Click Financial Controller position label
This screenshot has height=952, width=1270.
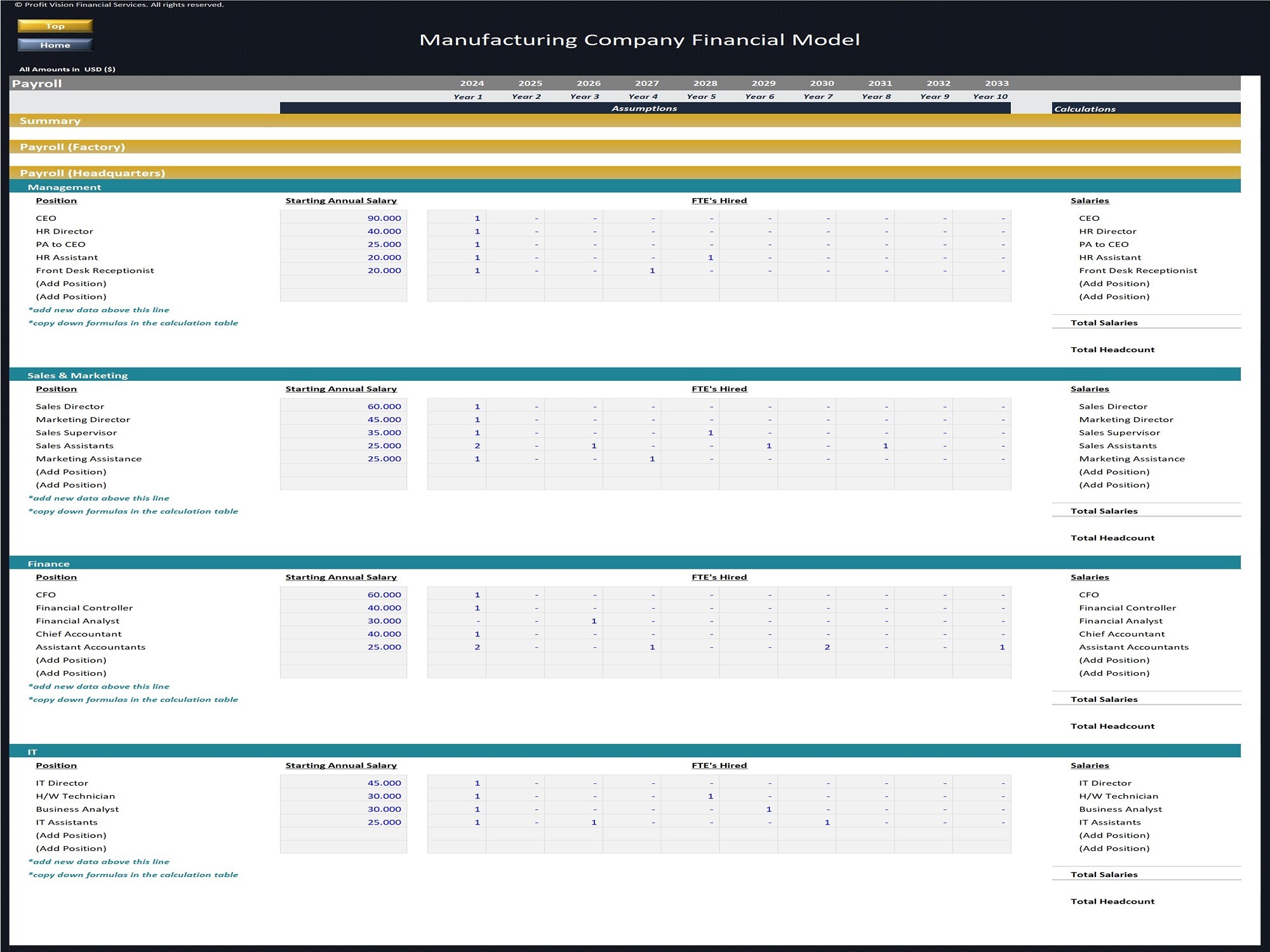(x=84, y=608)
